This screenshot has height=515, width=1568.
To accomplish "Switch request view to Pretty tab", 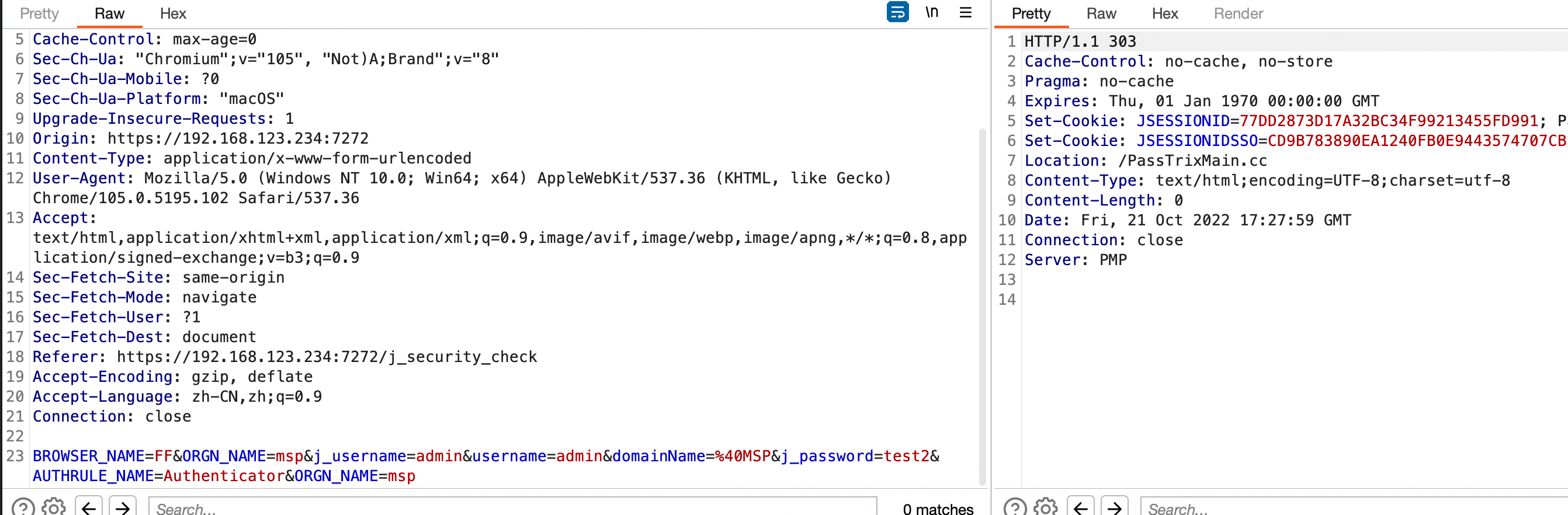I will tap(39, 13).
